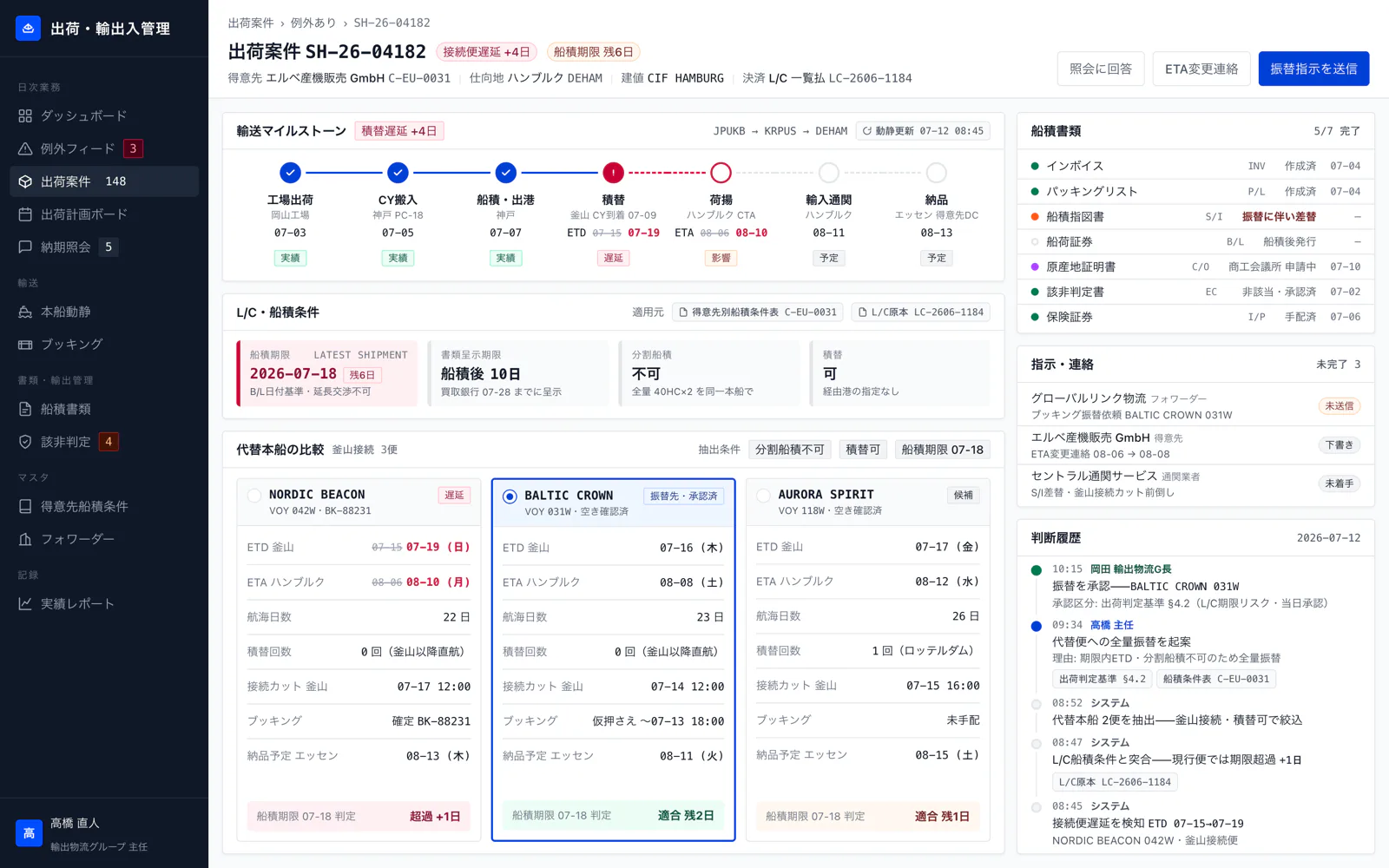Image resolution: width=1389 pixels, height=868 pixels.
Task: Select the BALTIC CROWN radio button
Action: tap(510, 496)
